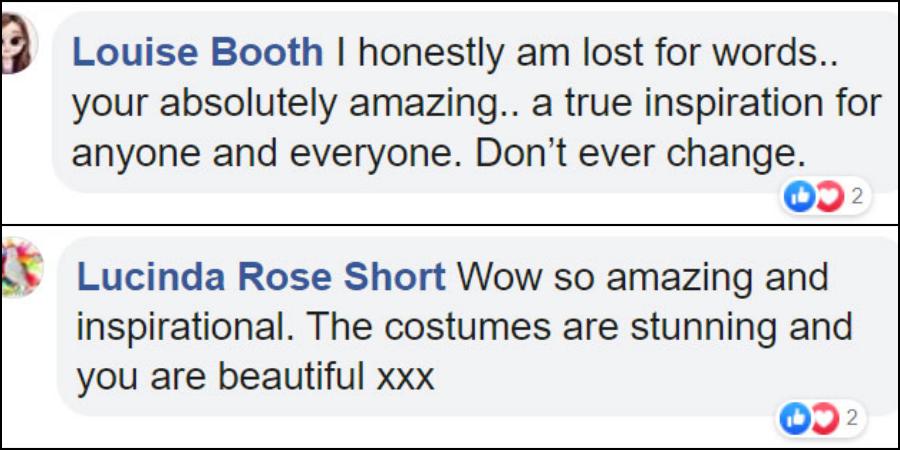This screenshot has width=900, height=450.
Task: Click the blue Like reaction on Louise Booth's comment
Action: pos(800,197)
